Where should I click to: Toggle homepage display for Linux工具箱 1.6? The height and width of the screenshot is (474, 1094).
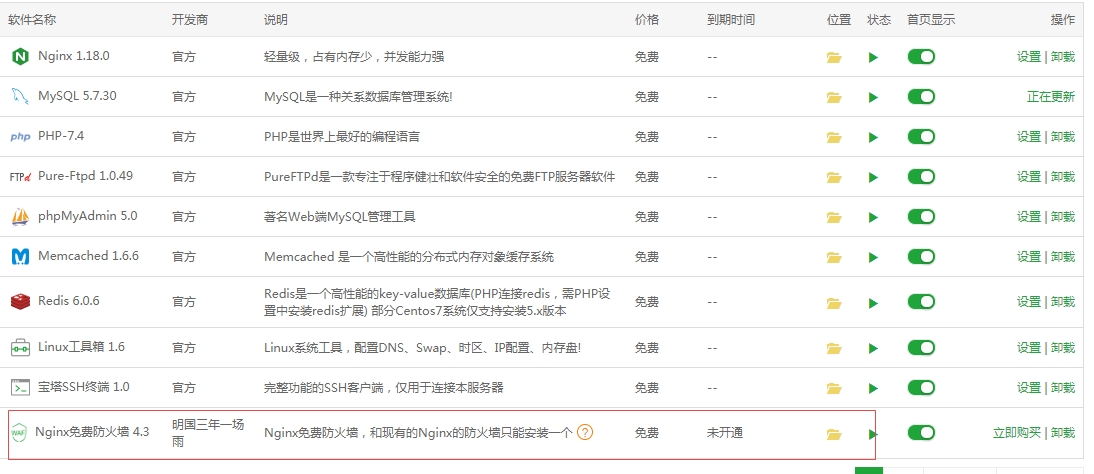(921, 347)
